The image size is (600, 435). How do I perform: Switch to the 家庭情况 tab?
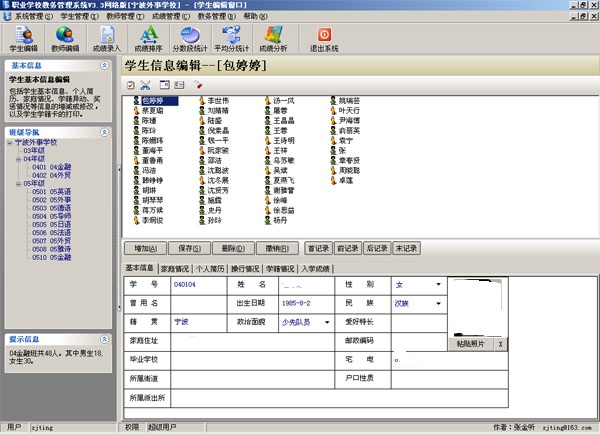(x=175, y=269)
